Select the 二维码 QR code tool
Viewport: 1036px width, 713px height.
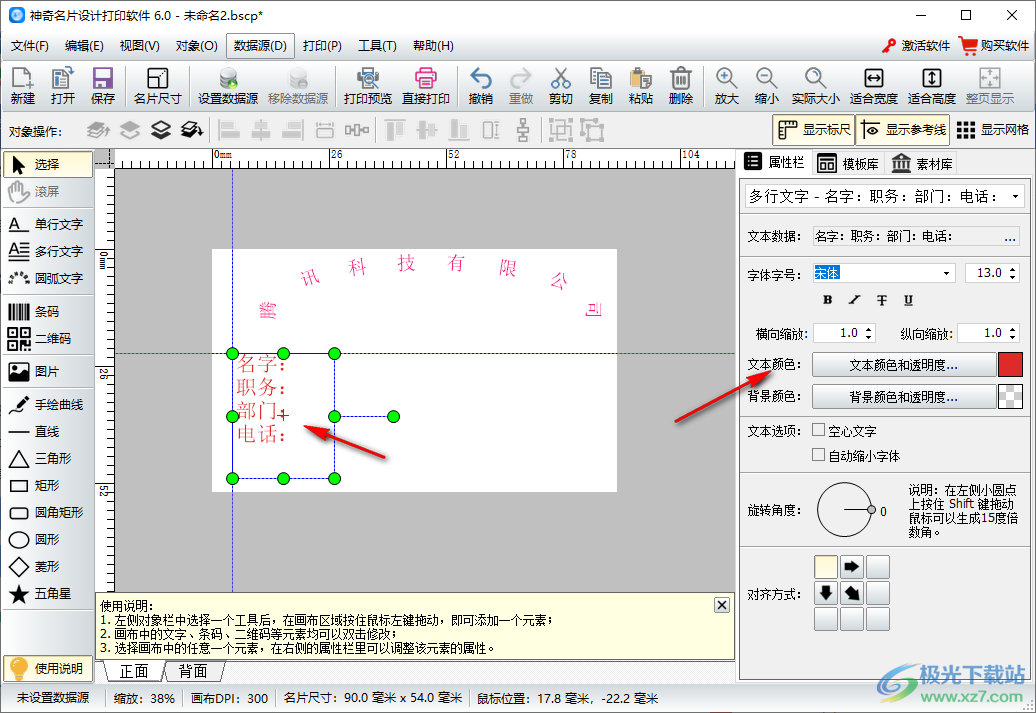pyautogui.click(x=48, y=338)
